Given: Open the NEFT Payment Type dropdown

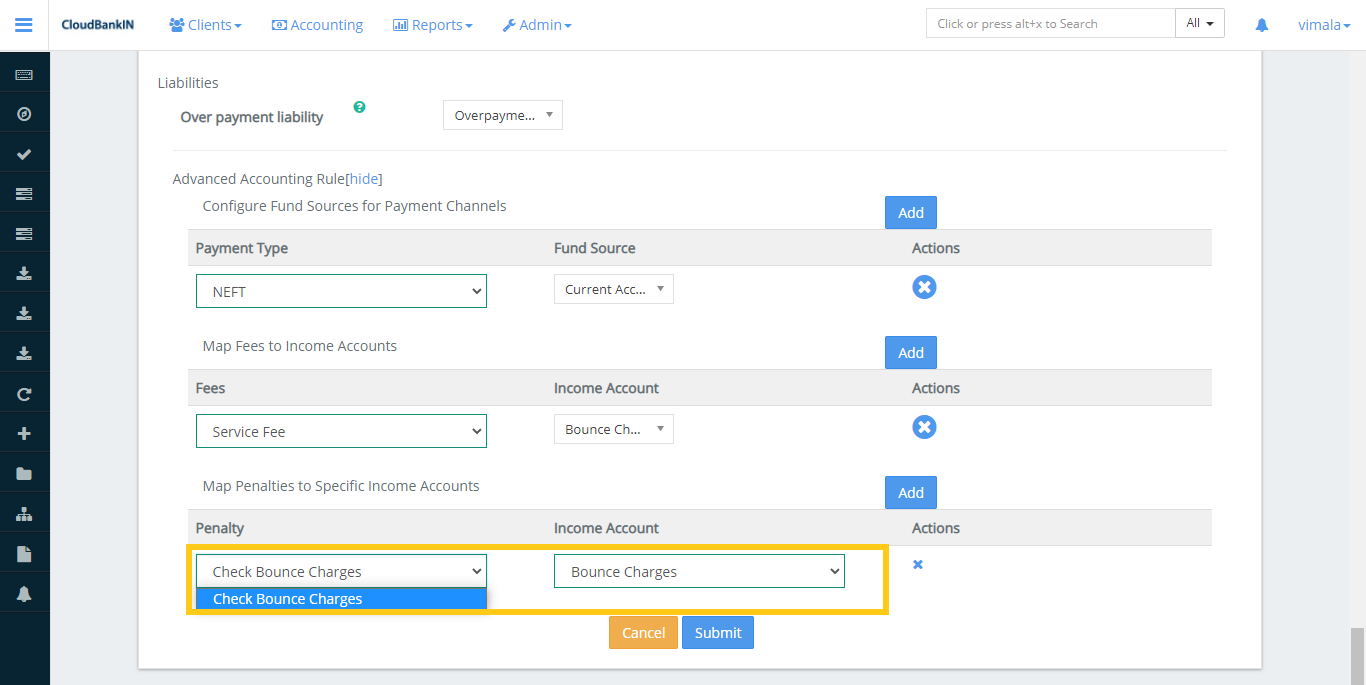Looking at the screenshot, I should coord(341,292).
